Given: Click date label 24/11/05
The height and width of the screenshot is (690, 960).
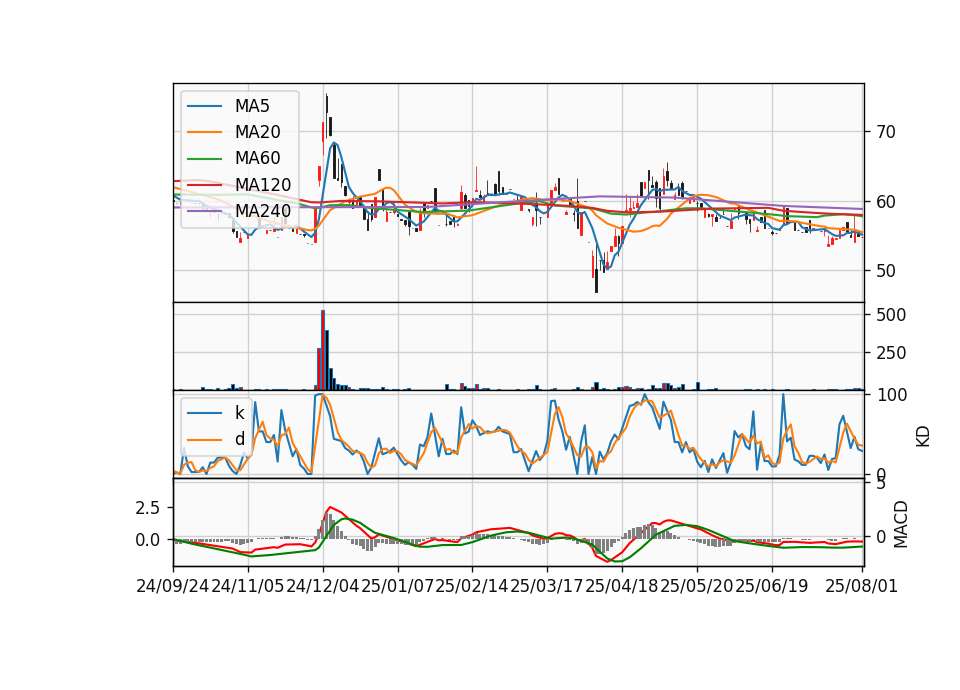Looking at the screenshot, I should point(248,587).
